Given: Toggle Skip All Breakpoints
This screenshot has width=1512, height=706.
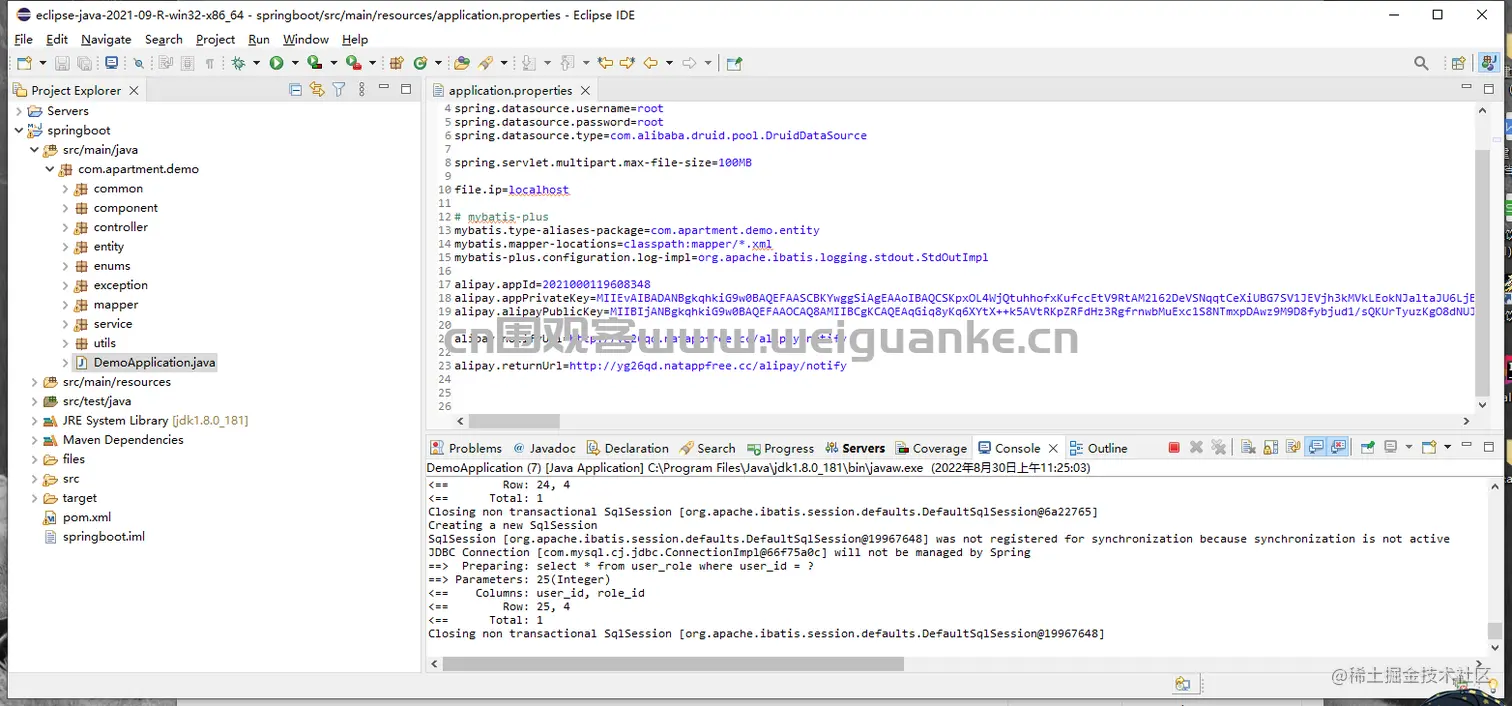Looking at the screenshot, I should [x=139, y=63].
